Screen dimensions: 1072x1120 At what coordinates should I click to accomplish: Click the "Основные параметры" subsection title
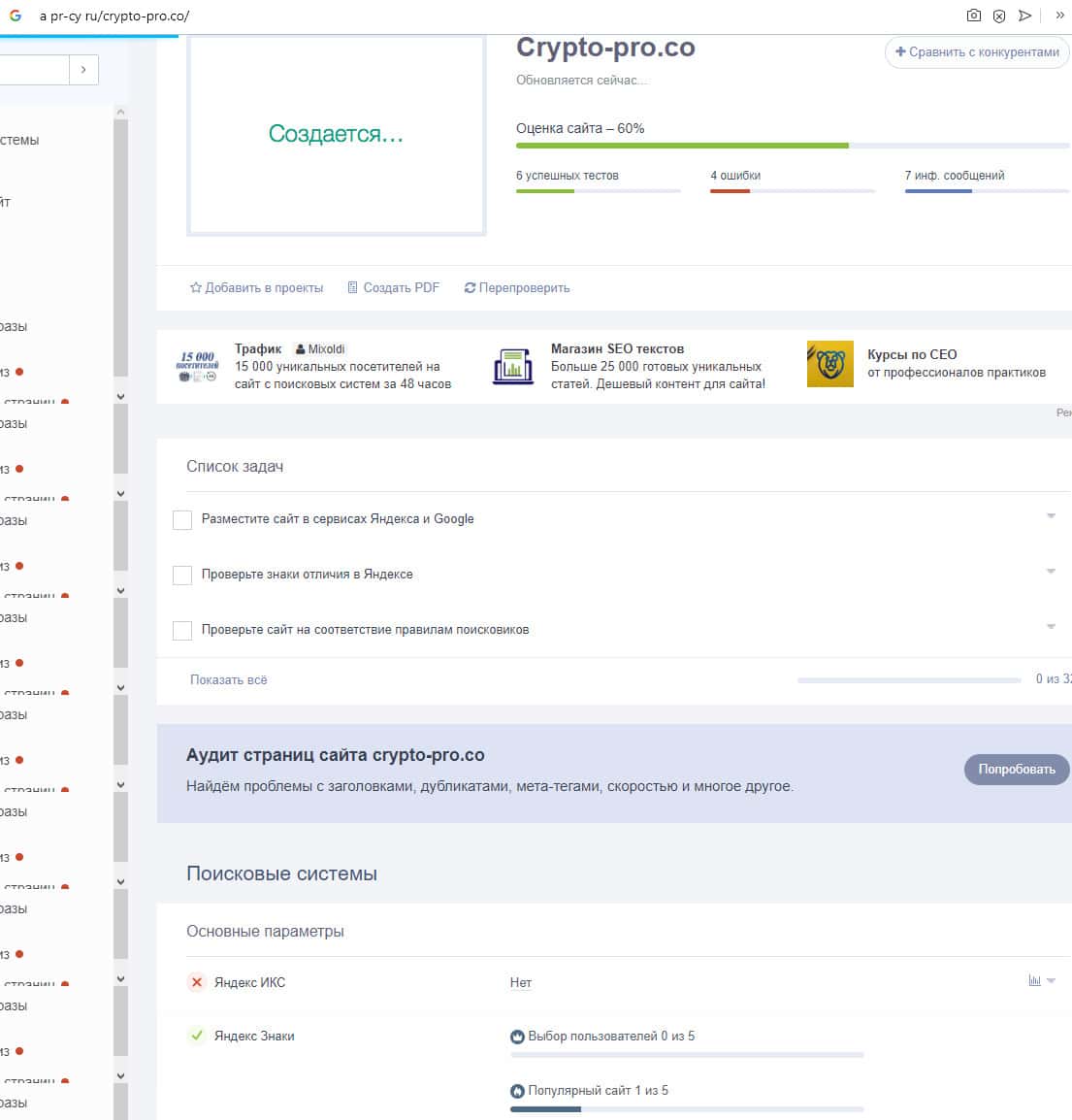click(x=265, y=932)
